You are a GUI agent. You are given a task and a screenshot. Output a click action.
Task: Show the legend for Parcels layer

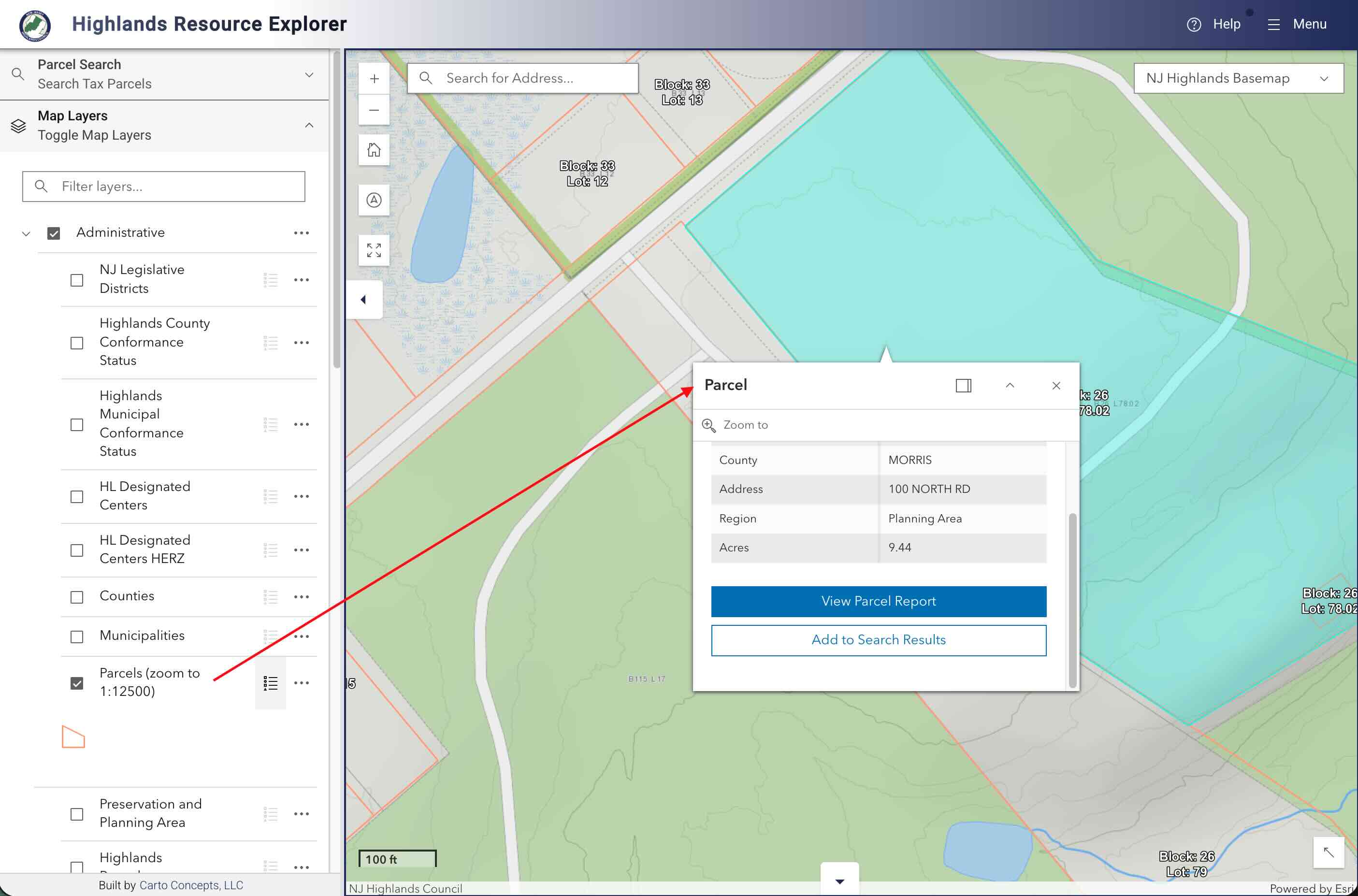(x=270, y=682)
